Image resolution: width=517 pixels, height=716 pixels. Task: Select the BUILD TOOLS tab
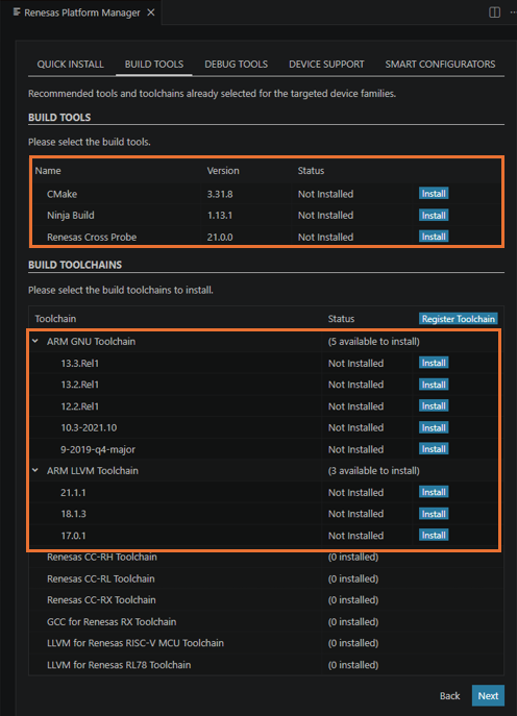tap(154, 64)
